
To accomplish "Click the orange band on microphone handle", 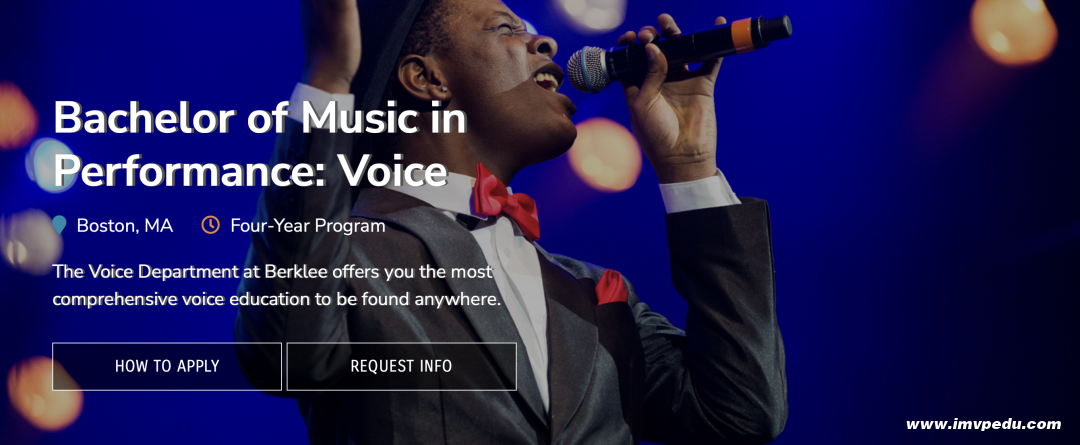I will (x=742, y=34).
